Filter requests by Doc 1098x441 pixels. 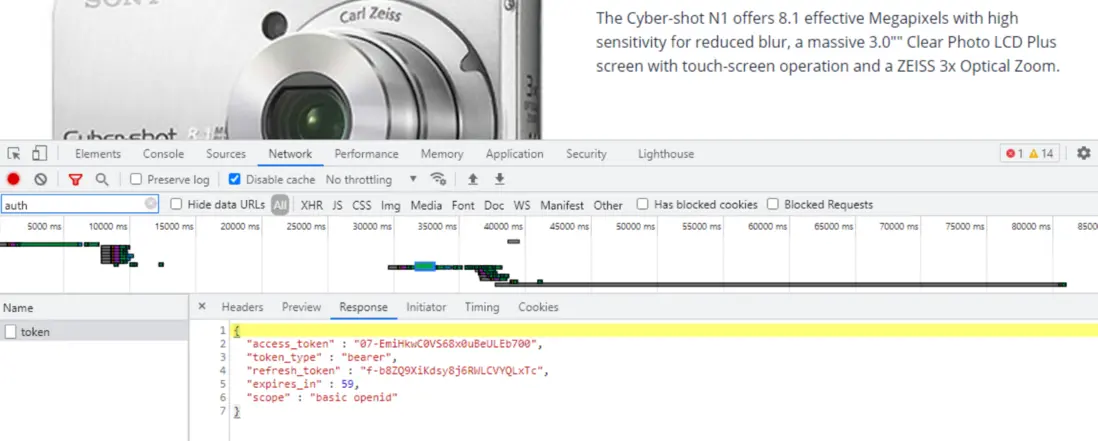[x=494, y=205]
